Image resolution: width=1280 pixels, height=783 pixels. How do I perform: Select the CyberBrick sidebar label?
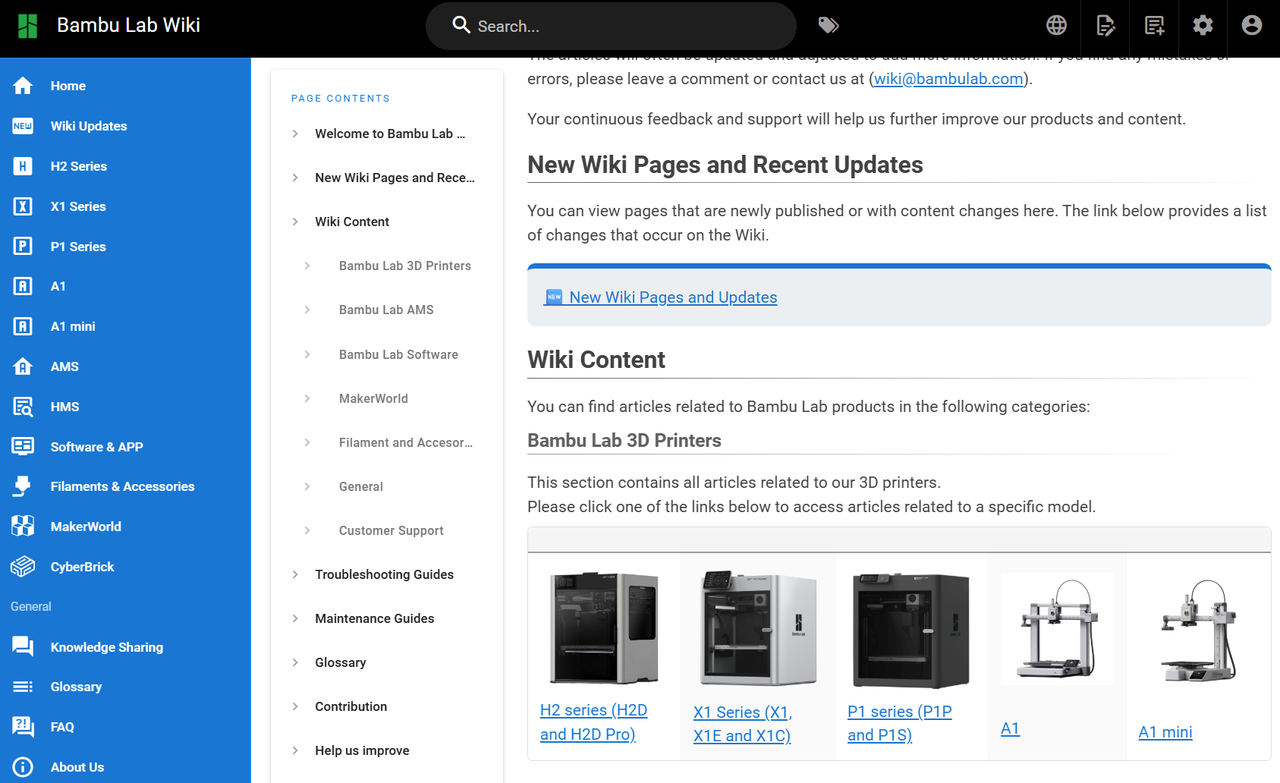82,566
